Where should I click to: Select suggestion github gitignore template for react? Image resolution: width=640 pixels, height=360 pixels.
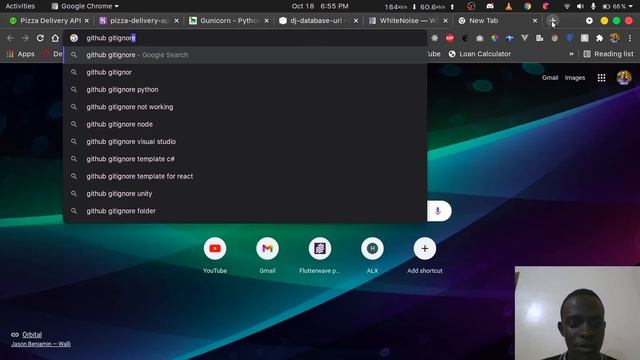tap(245, 176)
